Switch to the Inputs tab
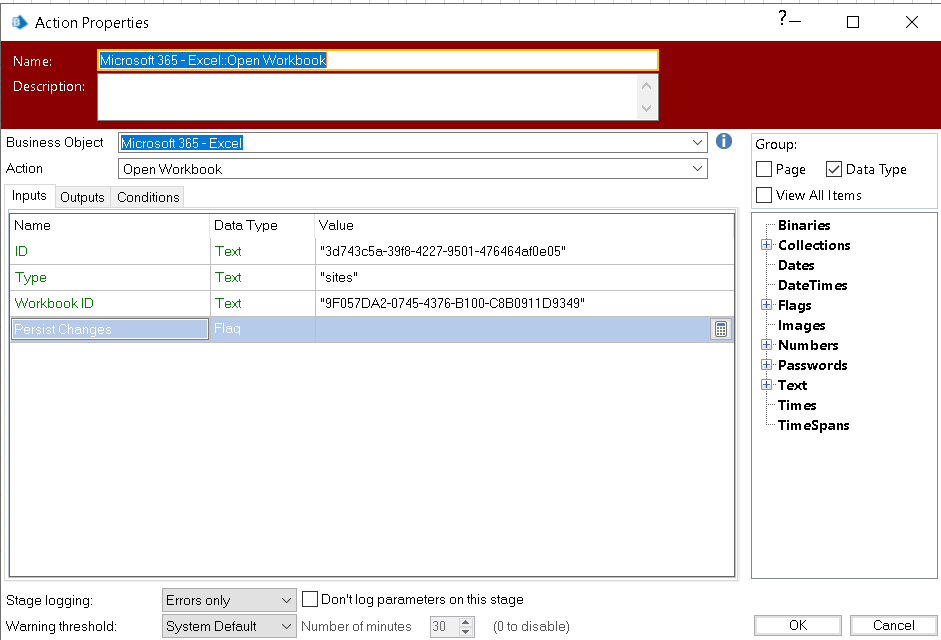The width and height of the screenshot is (941, 640). point(29,196)
